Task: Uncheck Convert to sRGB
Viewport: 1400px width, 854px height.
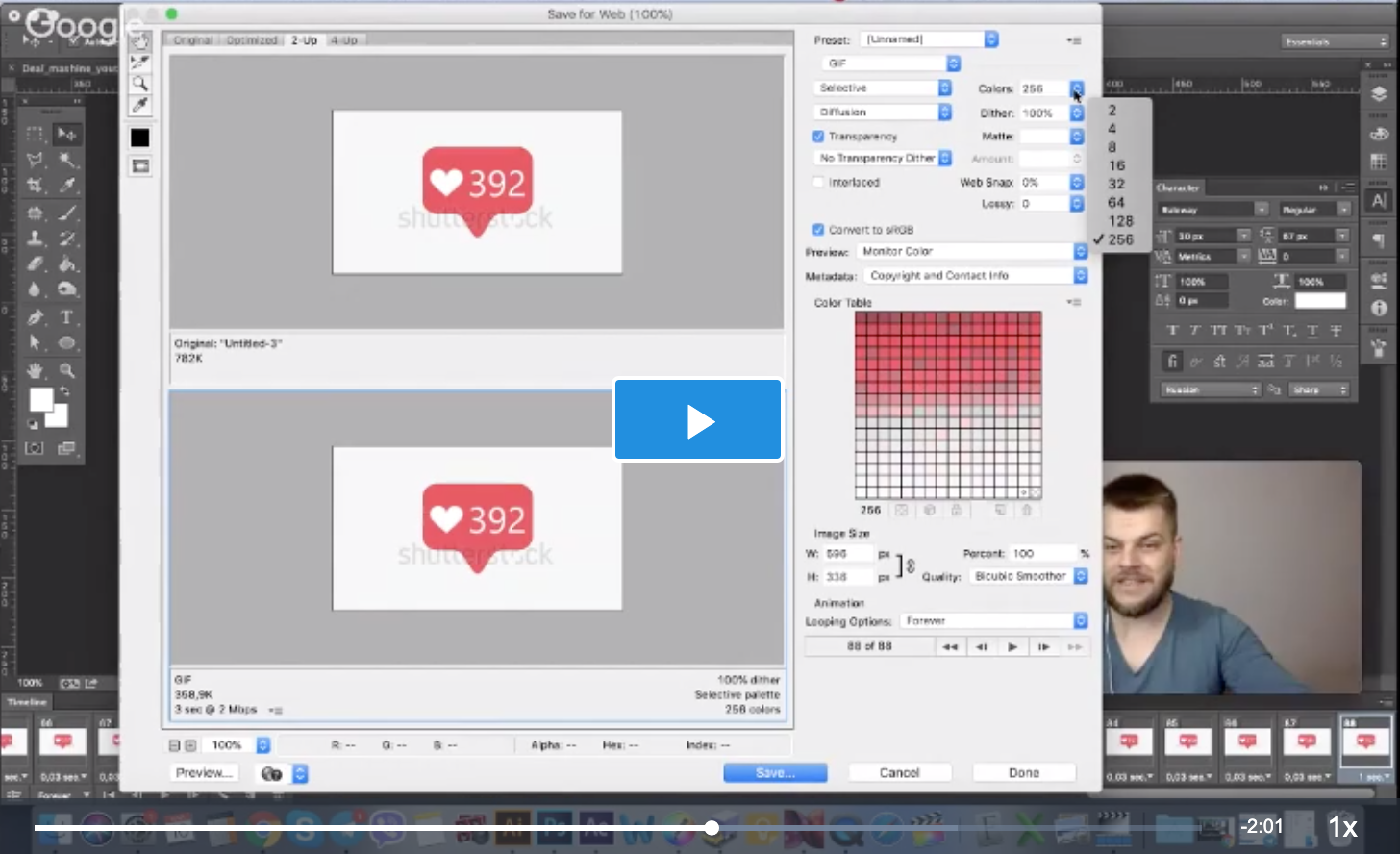Action: click(818, 230)
